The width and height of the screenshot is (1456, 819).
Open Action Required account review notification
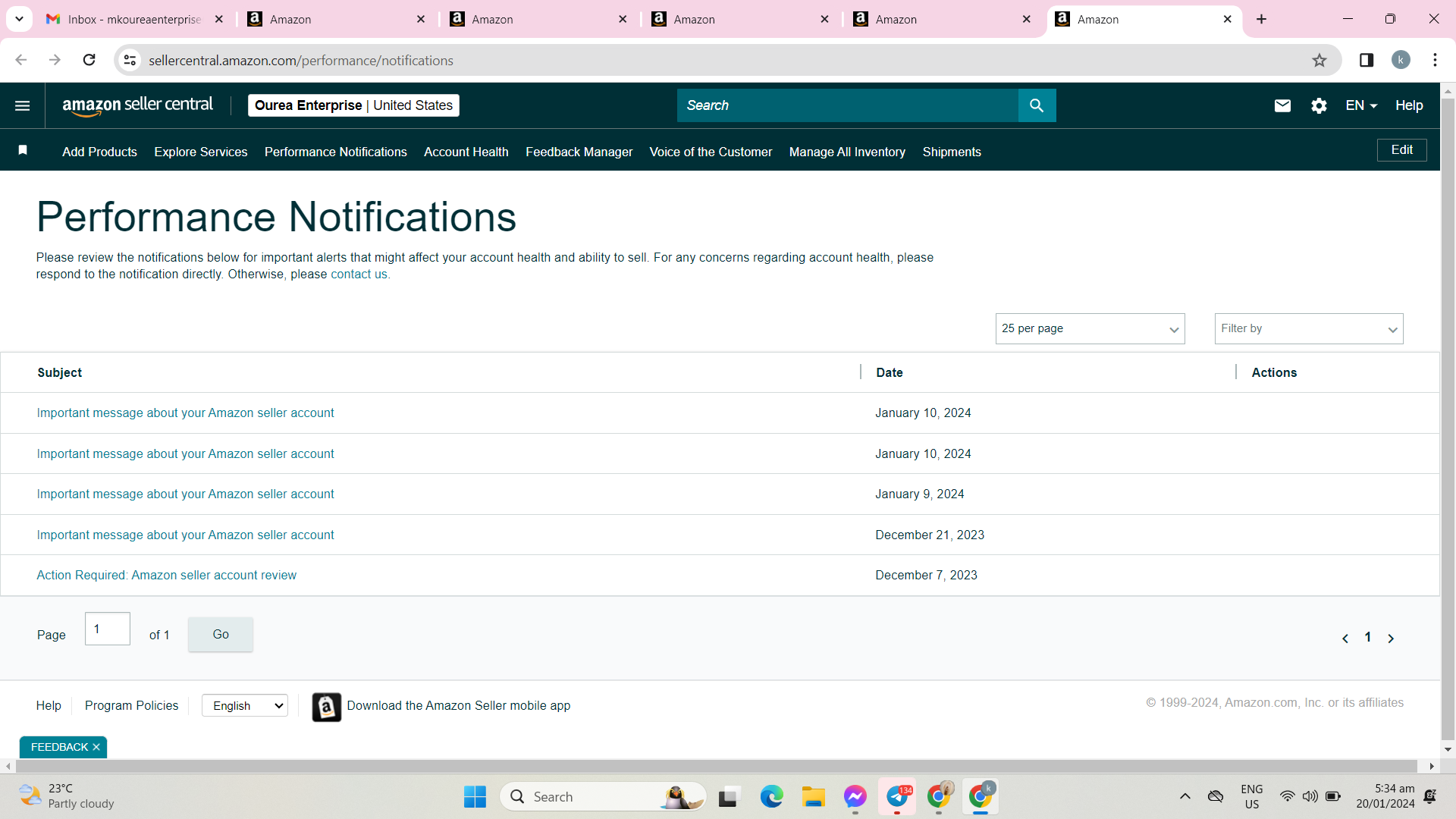click(166, 576)
